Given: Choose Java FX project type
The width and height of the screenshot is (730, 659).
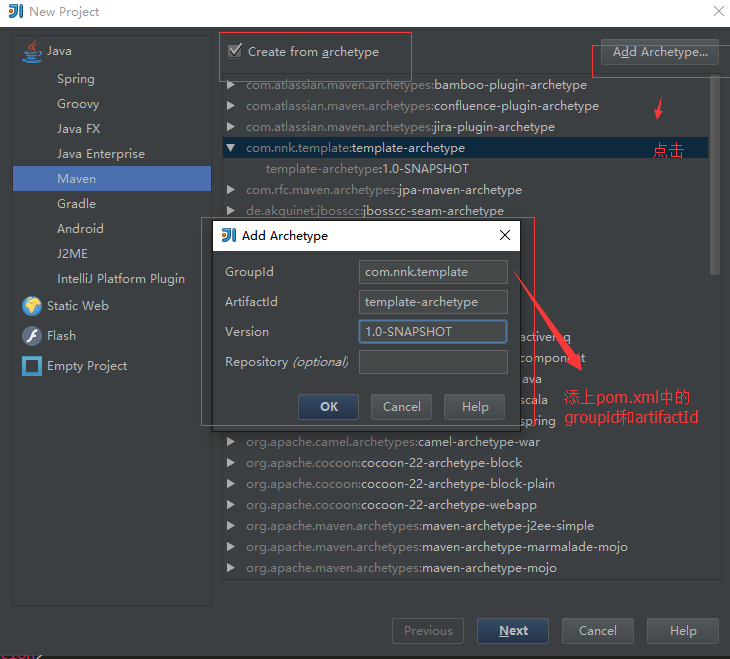Looking at the screenshot, I should point(78,129).
